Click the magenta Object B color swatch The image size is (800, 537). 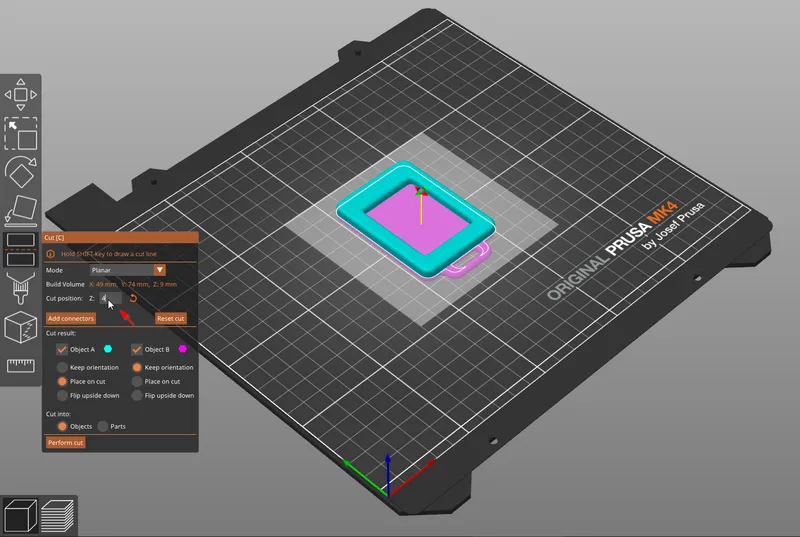182,349
